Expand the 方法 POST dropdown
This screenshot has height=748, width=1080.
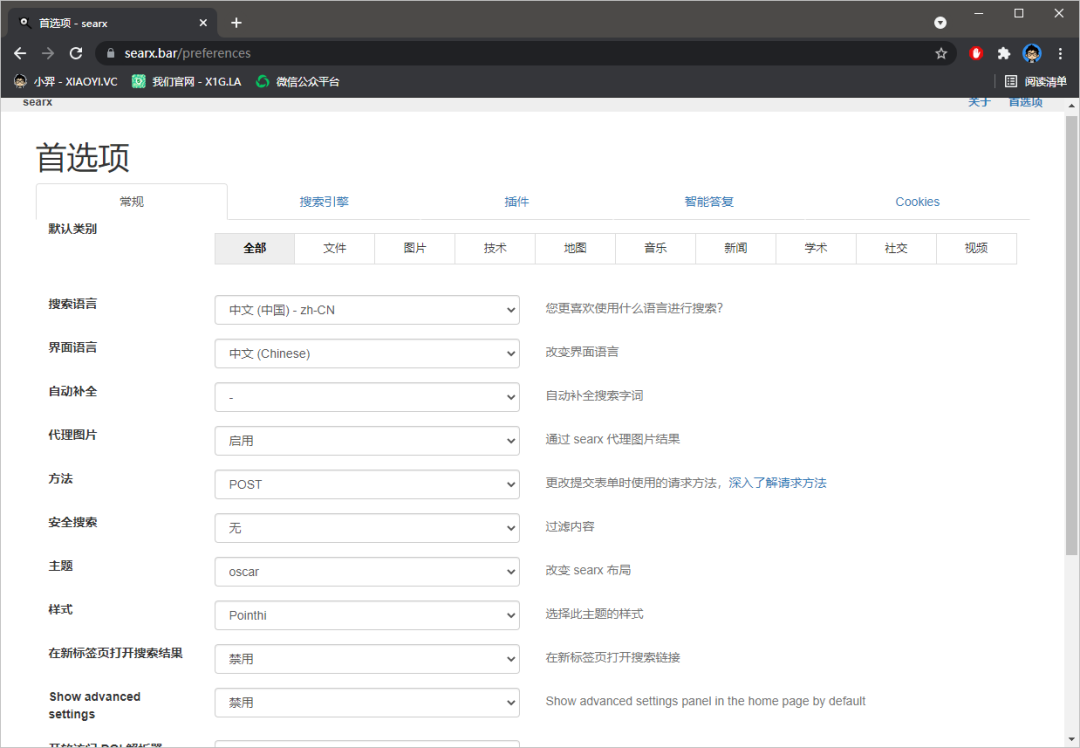[367, 484]
